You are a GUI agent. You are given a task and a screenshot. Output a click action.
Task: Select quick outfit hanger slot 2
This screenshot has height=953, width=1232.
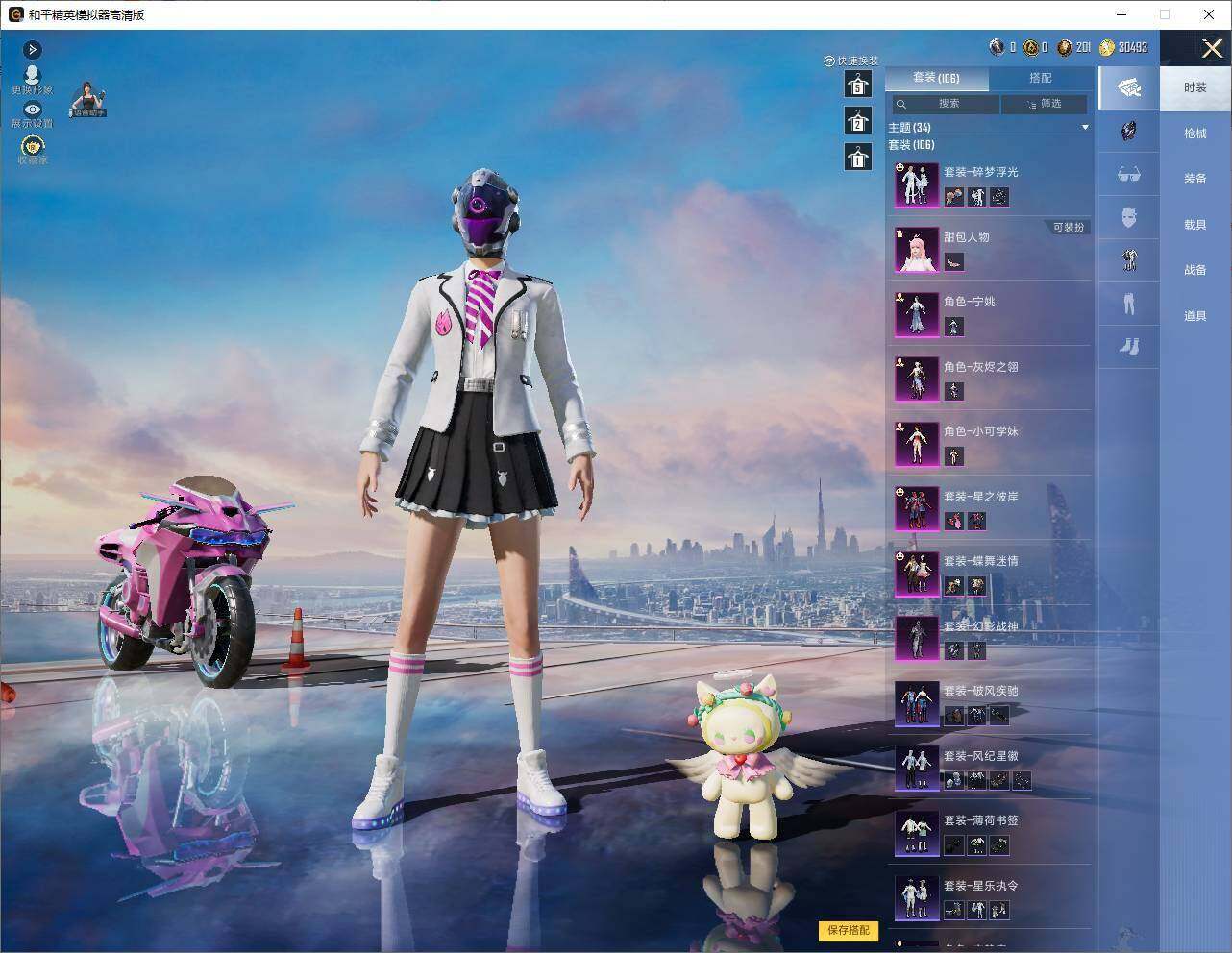pyautogui.click(x=857, y=121)
